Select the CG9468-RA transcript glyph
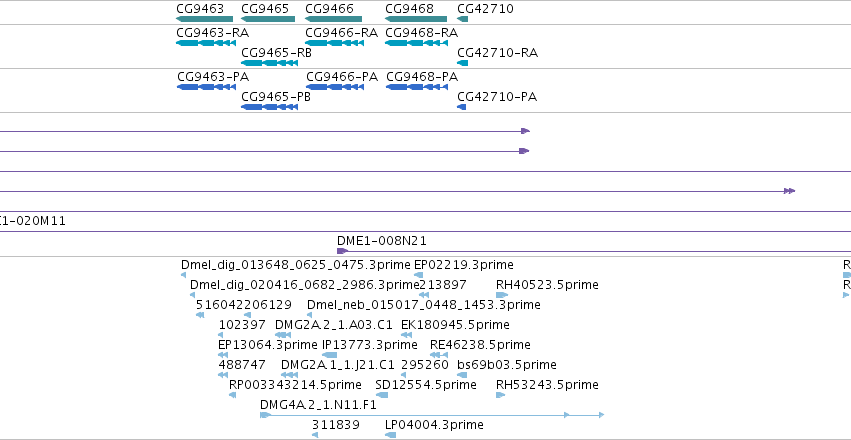The width and height of the screenshot is (851, 440). [416, 43]
